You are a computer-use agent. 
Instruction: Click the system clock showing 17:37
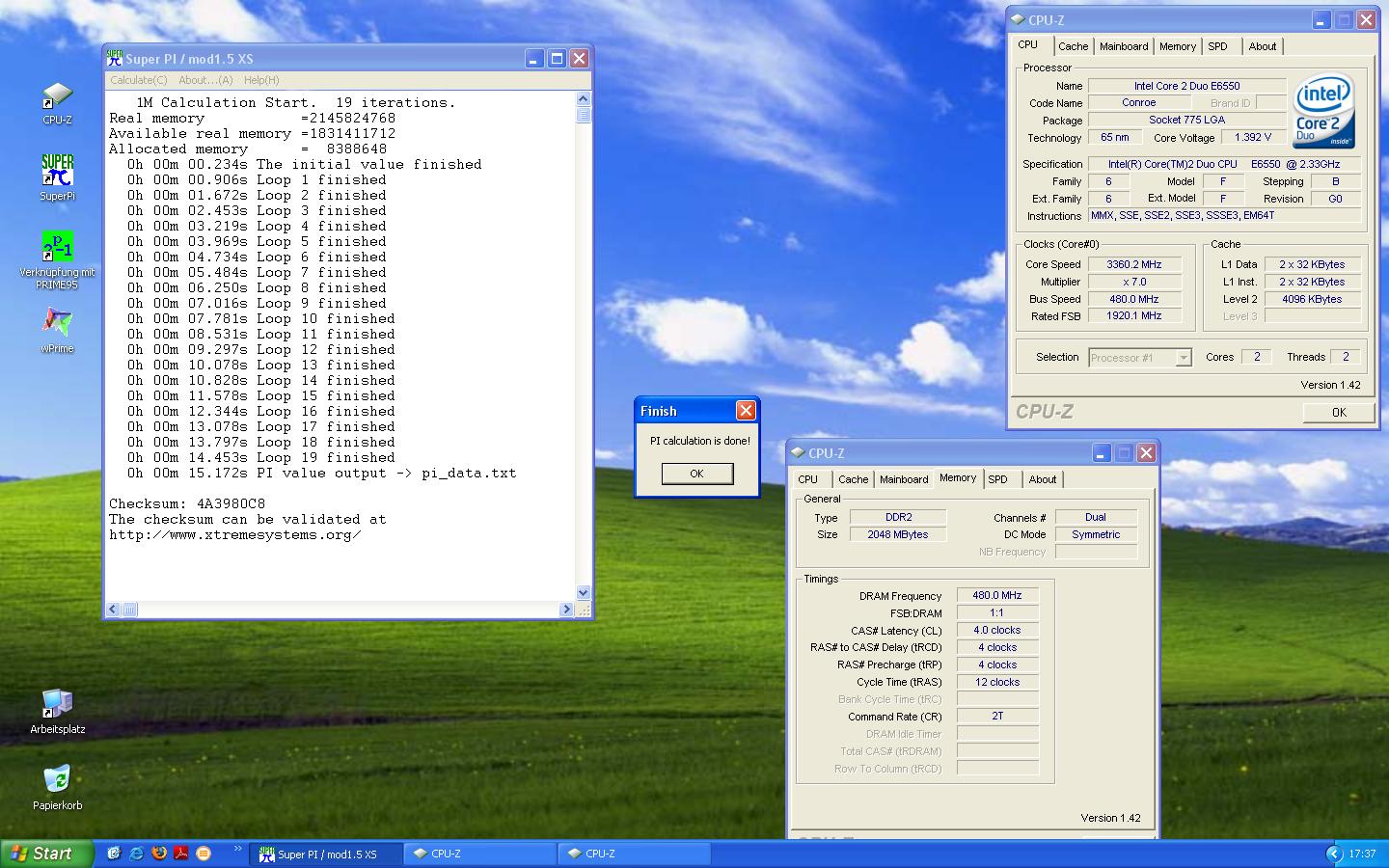coord(1362,854)
